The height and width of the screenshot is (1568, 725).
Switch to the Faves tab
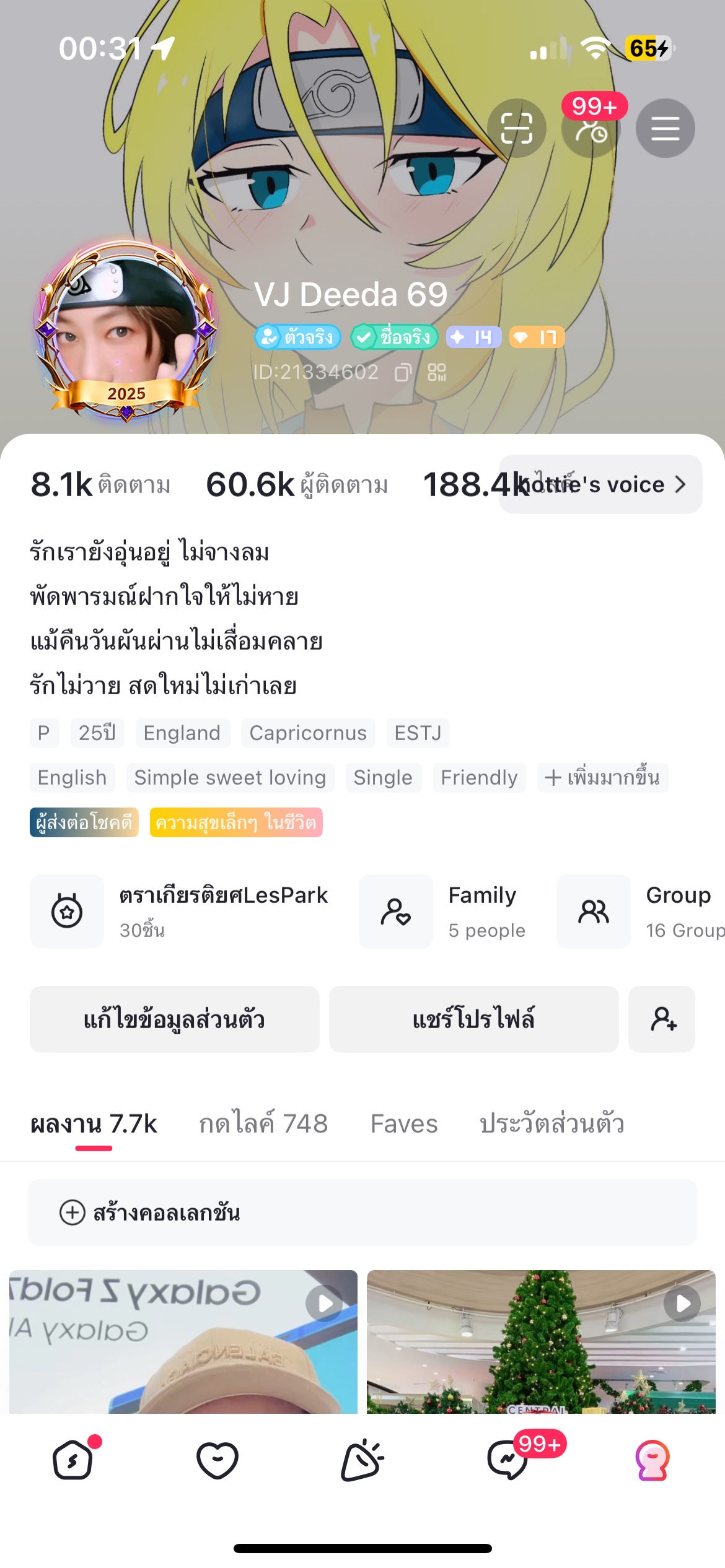(404, 1123)
